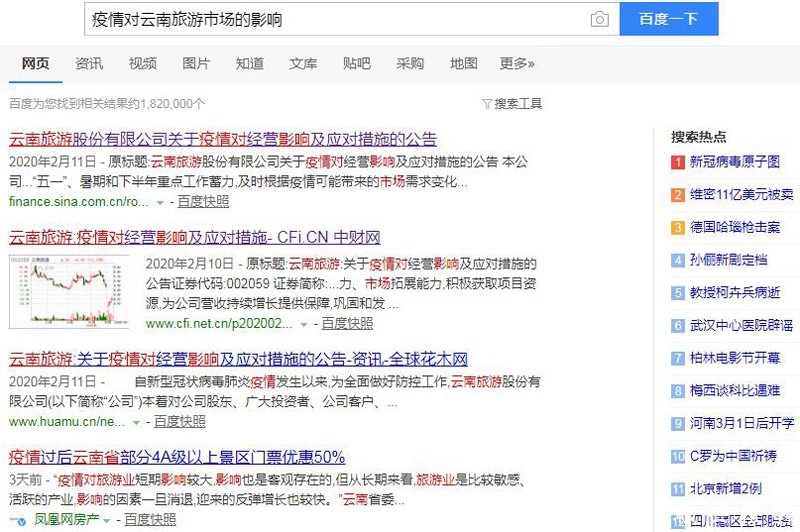Open hot topic C罗为中国祈祷
Screen dimensions: 800x532
coord(733,456)
